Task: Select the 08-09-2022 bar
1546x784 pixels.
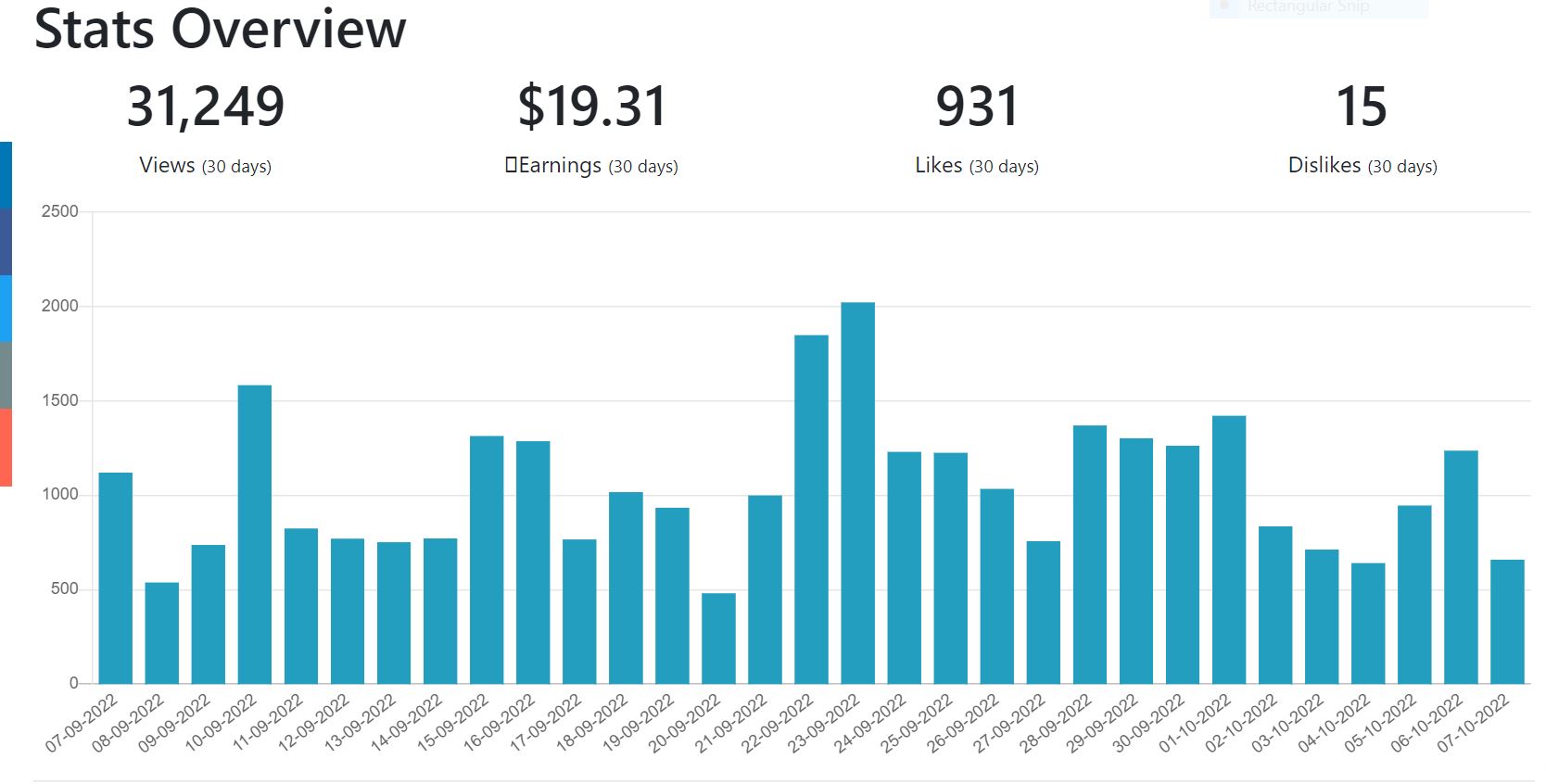Action: pyautogui.click(x=162, y=633)
